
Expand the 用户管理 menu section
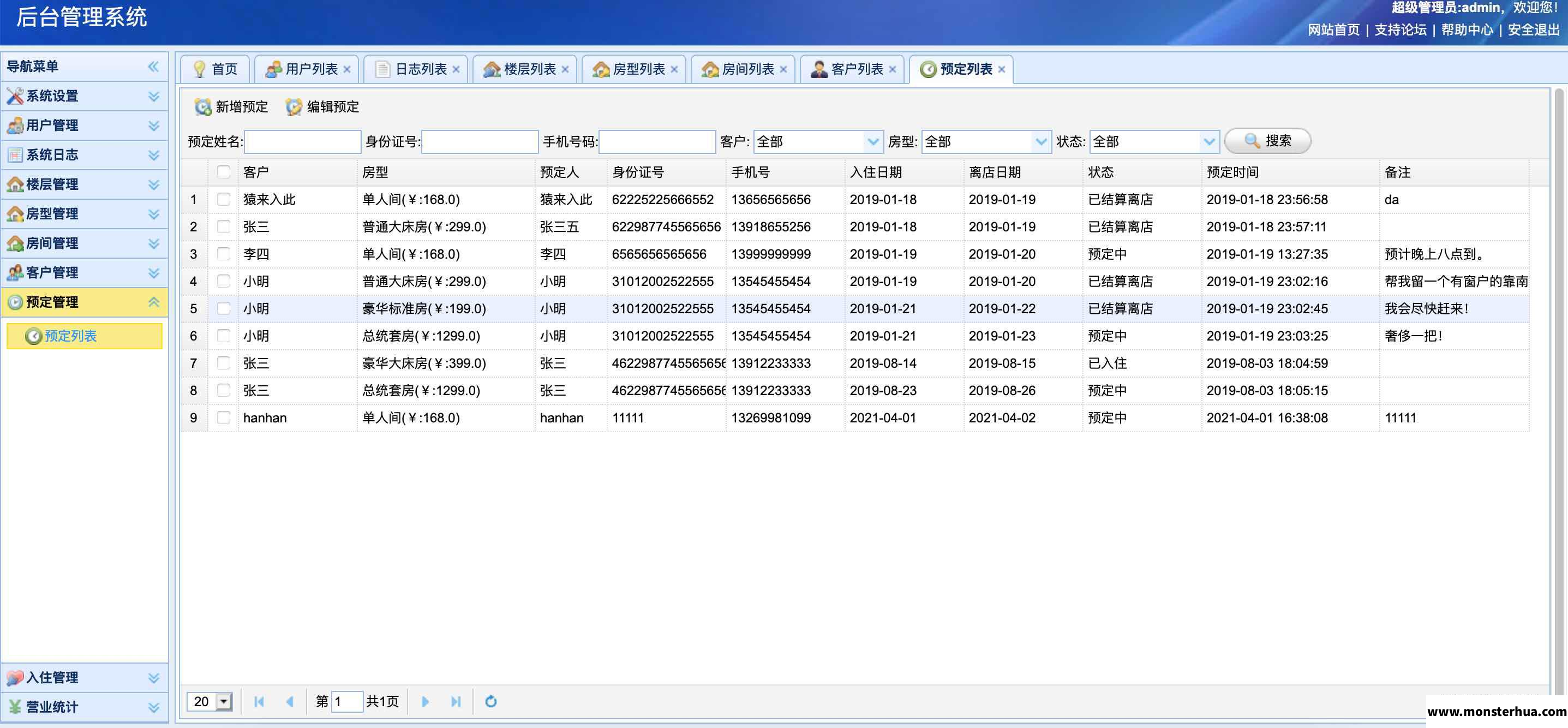tap(153, 126)
